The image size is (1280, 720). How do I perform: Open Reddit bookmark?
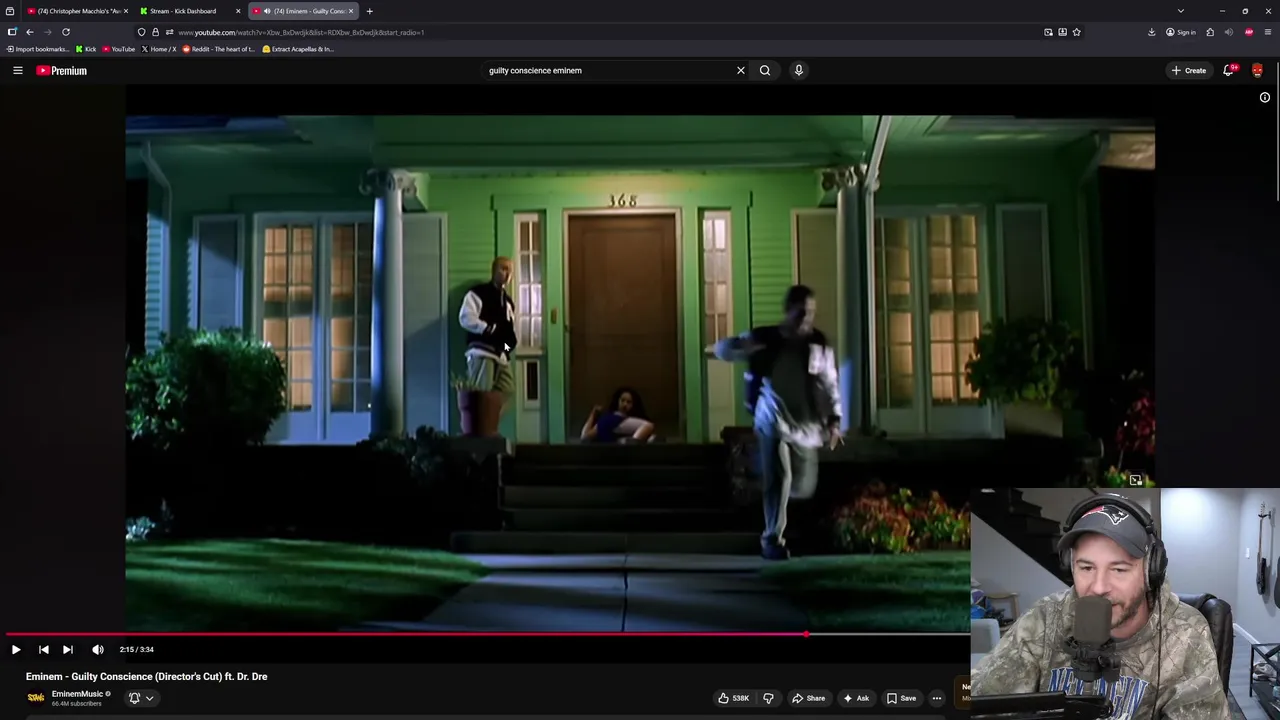[219, 49]
